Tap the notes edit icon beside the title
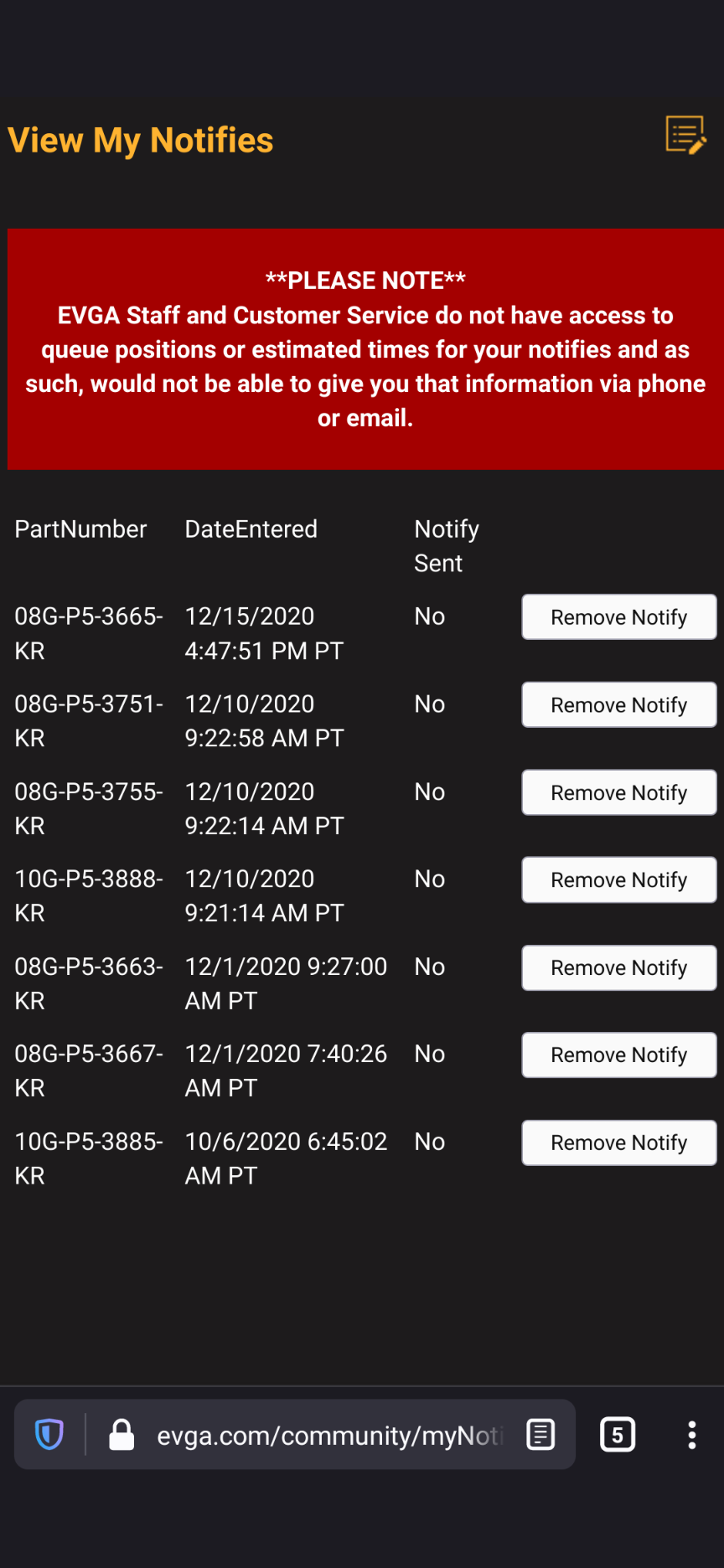This screenshot has height=1568, width=724. pos(685,136)
